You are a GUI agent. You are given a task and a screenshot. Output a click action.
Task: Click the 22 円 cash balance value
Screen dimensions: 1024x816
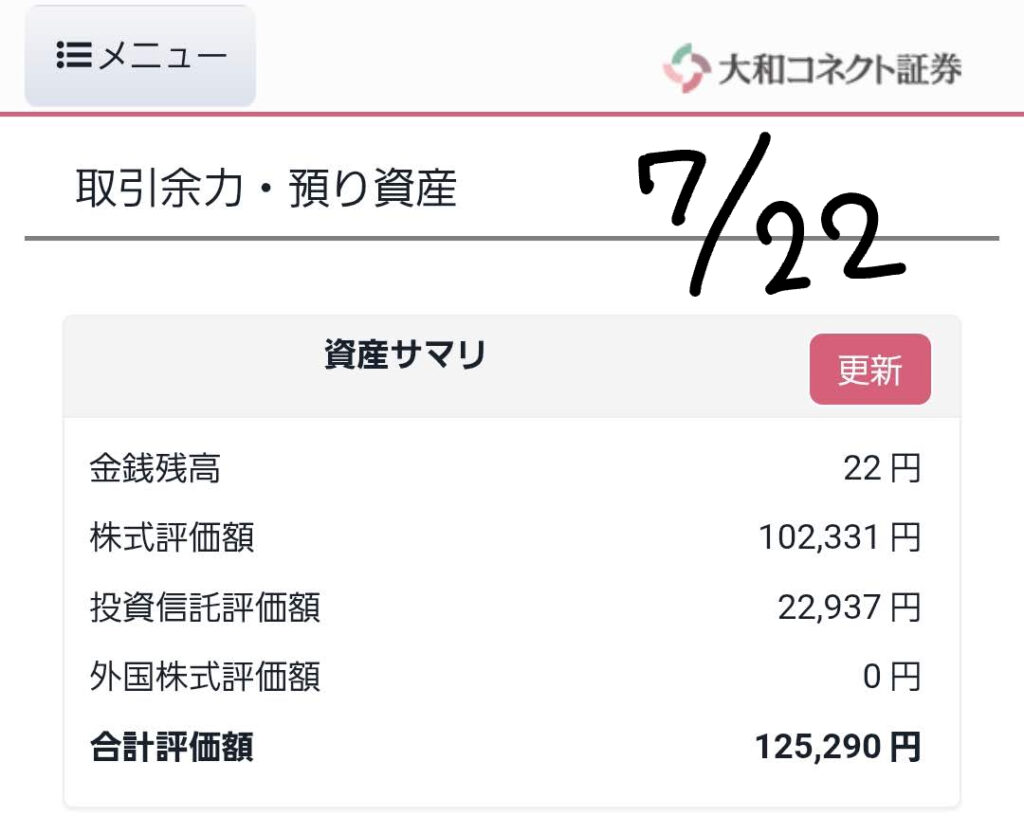[x=882, y=469]
